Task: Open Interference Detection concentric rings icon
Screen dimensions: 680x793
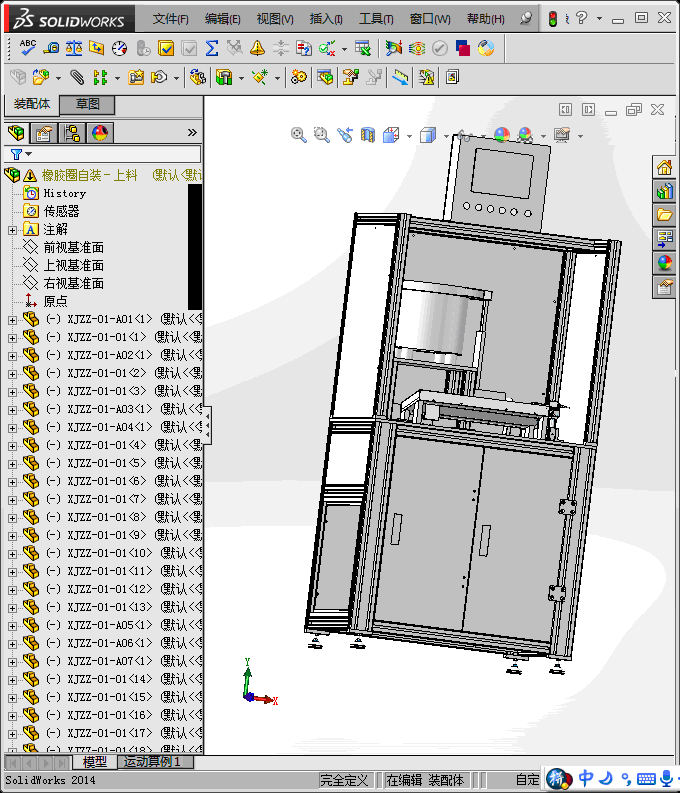Action: [417, 48]
